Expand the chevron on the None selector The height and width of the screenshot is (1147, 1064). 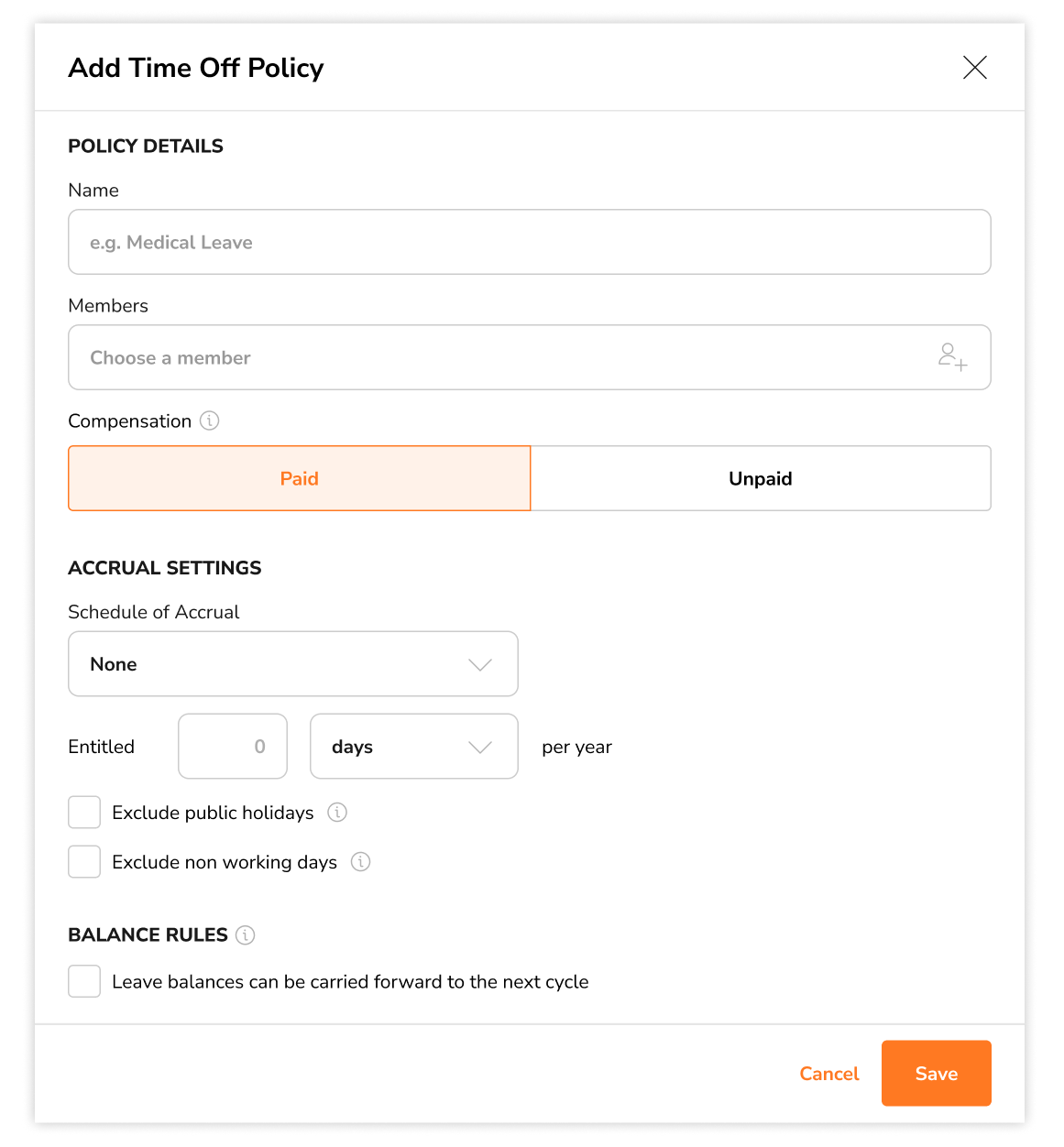(479, 663)
